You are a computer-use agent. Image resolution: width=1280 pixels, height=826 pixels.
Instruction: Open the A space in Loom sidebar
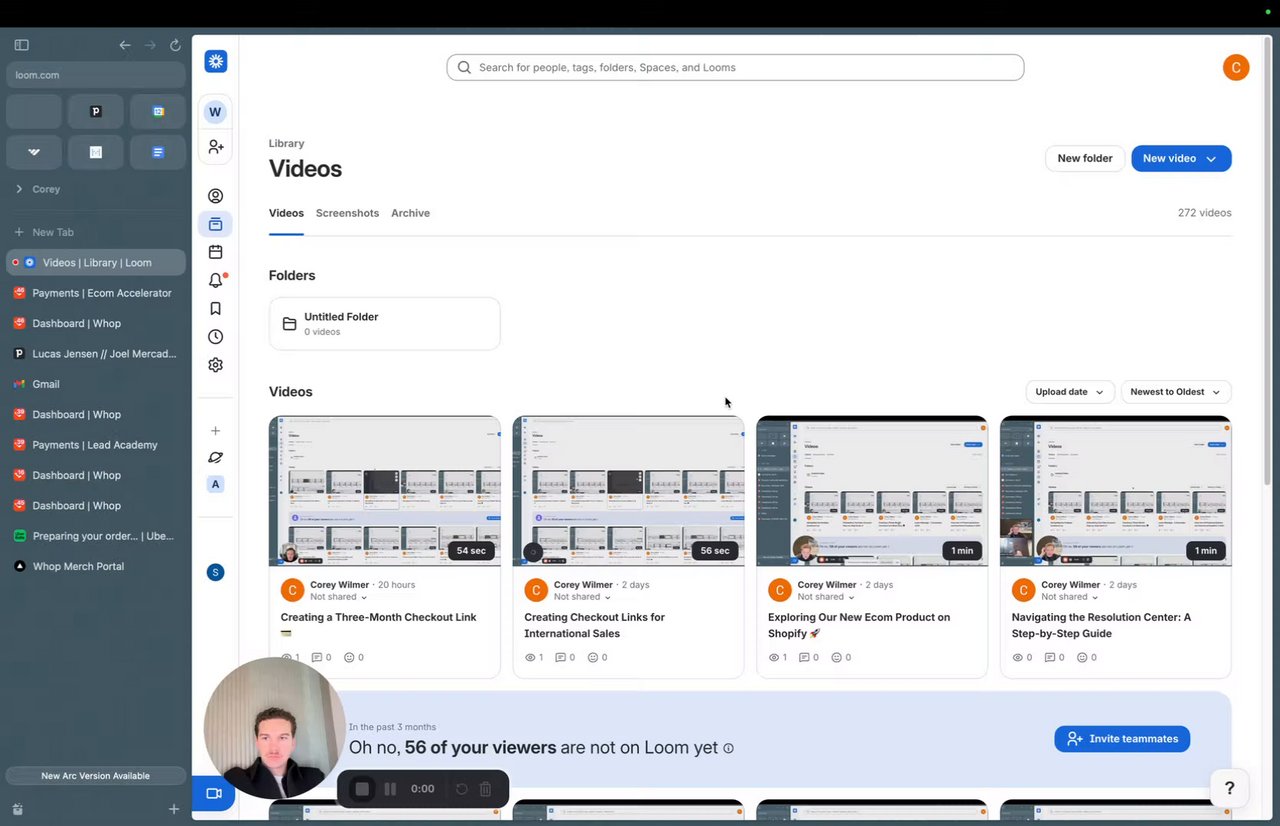click(x=215, y=484)
